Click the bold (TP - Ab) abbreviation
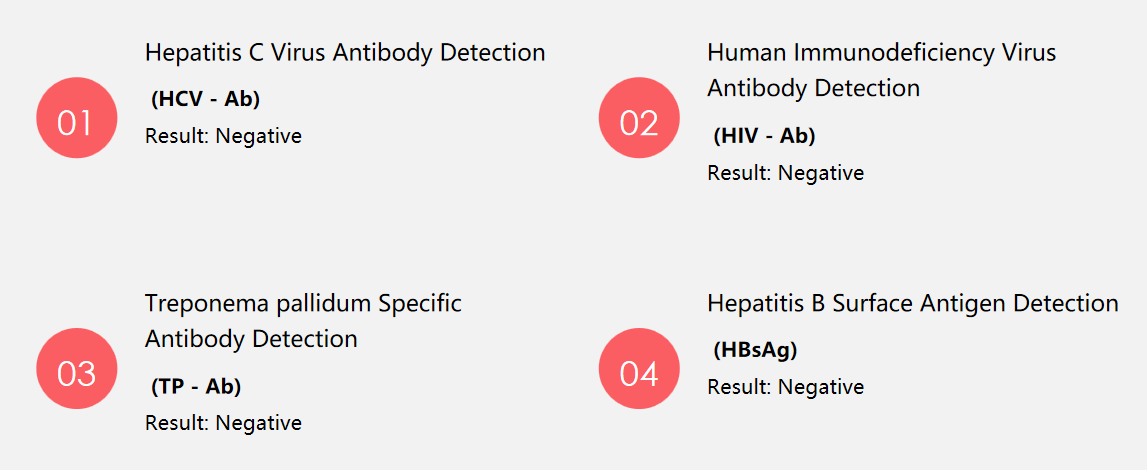Screen dimensions: 1147x470 pos(196,387)
